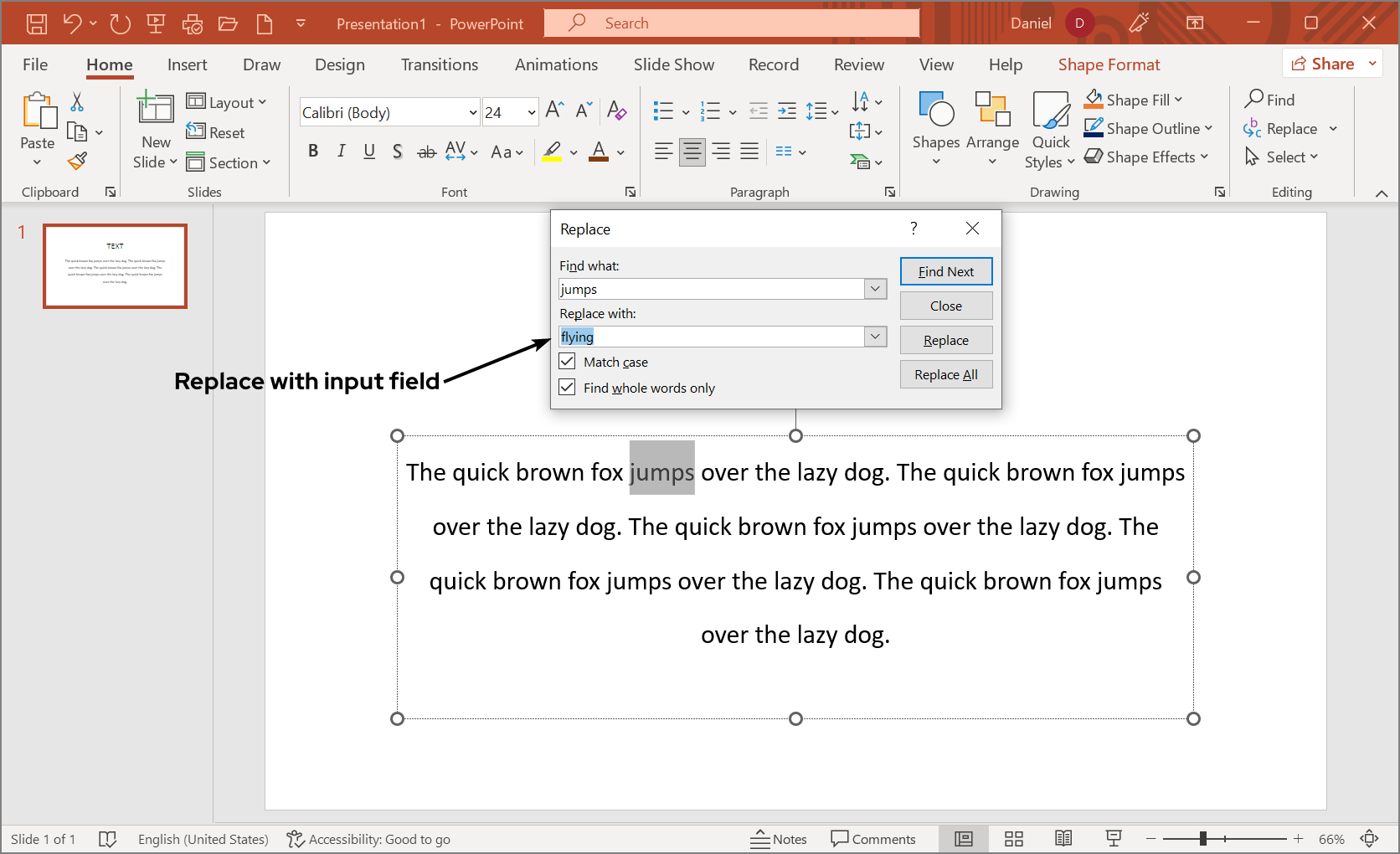Adjust the zoom slider handle
The width and height of the screenshot is (1400, 854).
coord(1202,839)
